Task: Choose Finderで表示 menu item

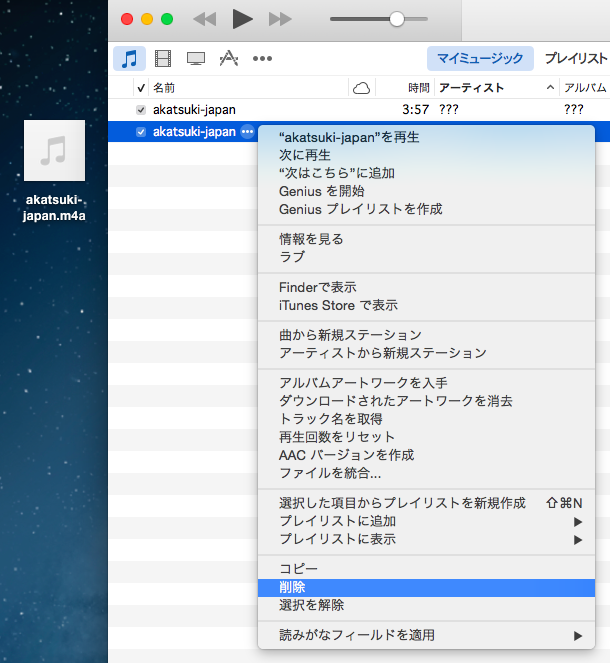Action: click(426, 287)
